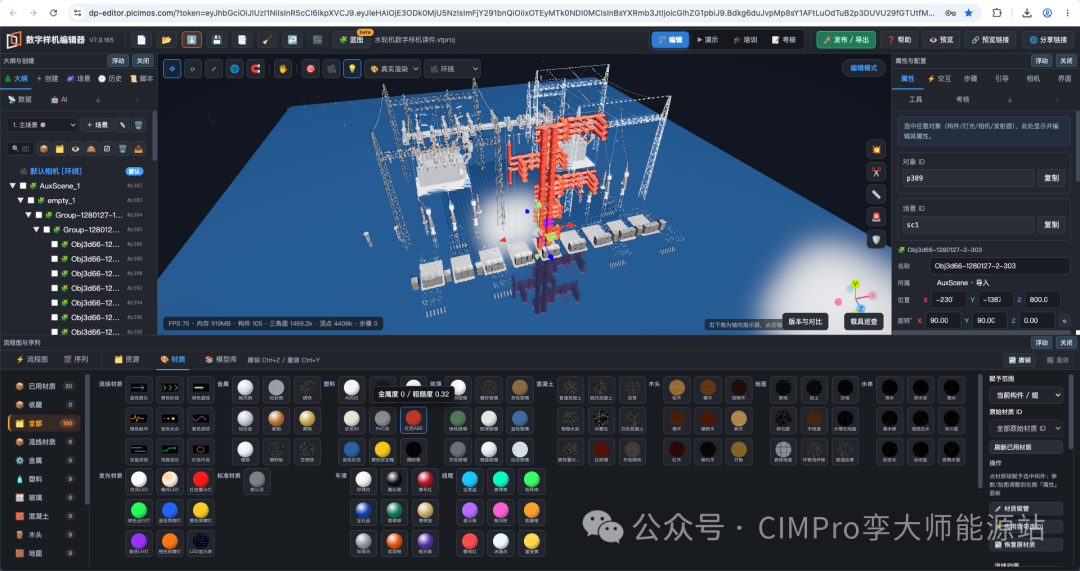This screenshot has width=1080, height=571.
Task: Check the empty_1 checkbox
Action: tap(30, 200)
